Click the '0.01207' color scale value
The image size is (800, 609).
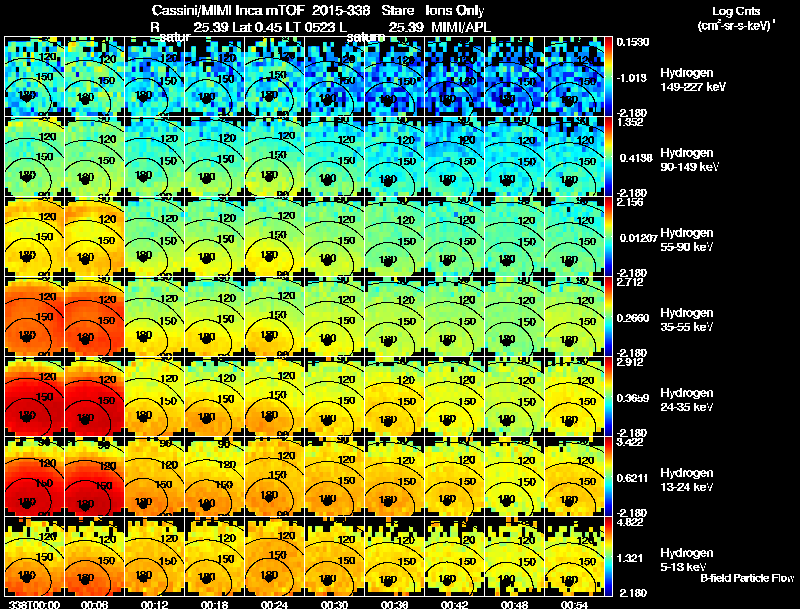(x=638, y=238)
